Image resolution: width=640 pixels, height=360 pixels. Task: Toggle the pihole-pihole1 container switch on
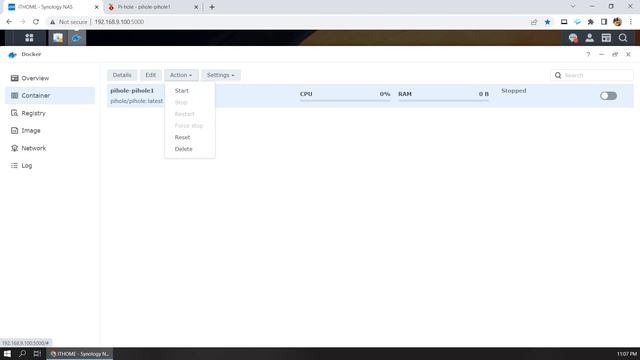click(608, 96)
